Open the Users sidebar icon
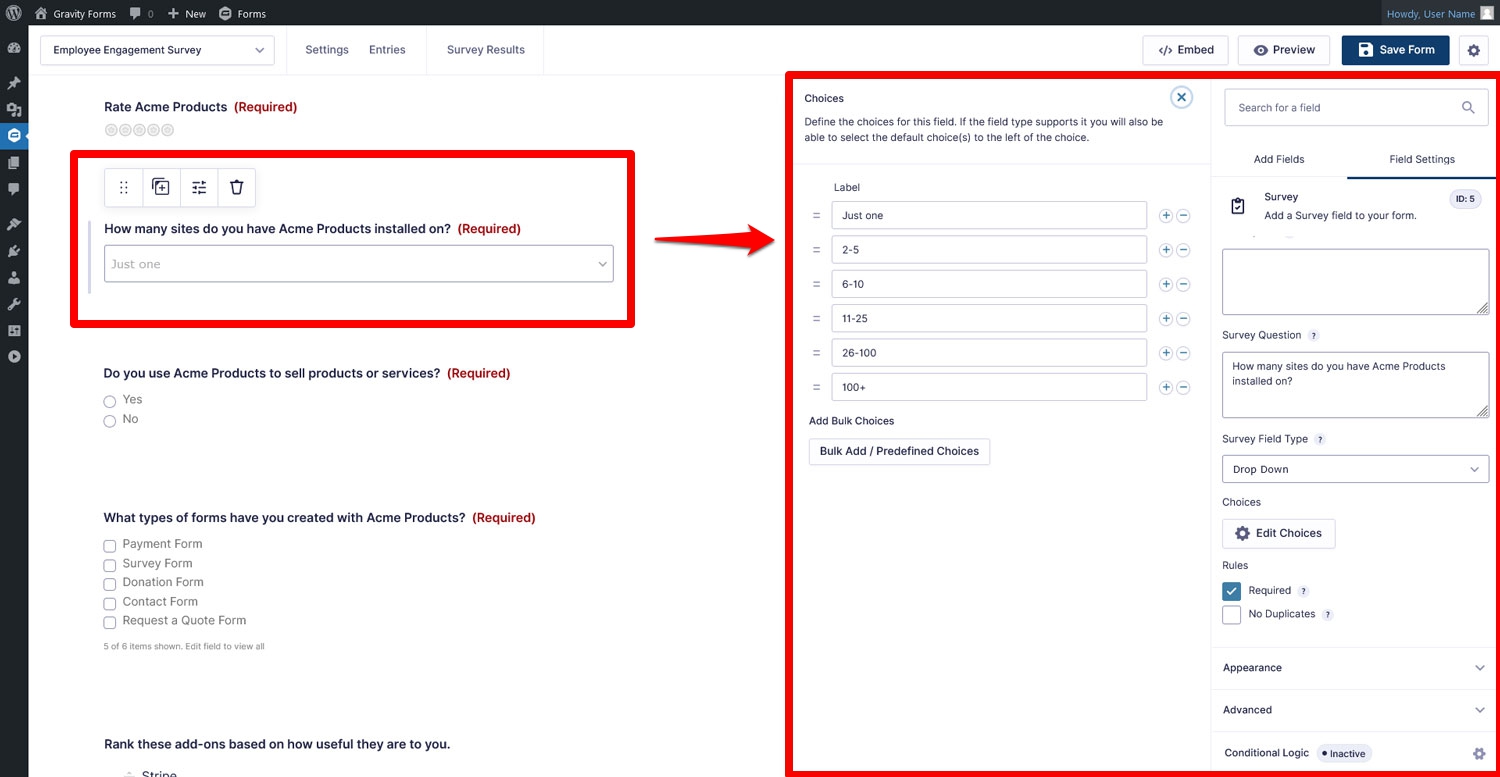This screenshot has width=1500, height=777. [x=14, y=277]
